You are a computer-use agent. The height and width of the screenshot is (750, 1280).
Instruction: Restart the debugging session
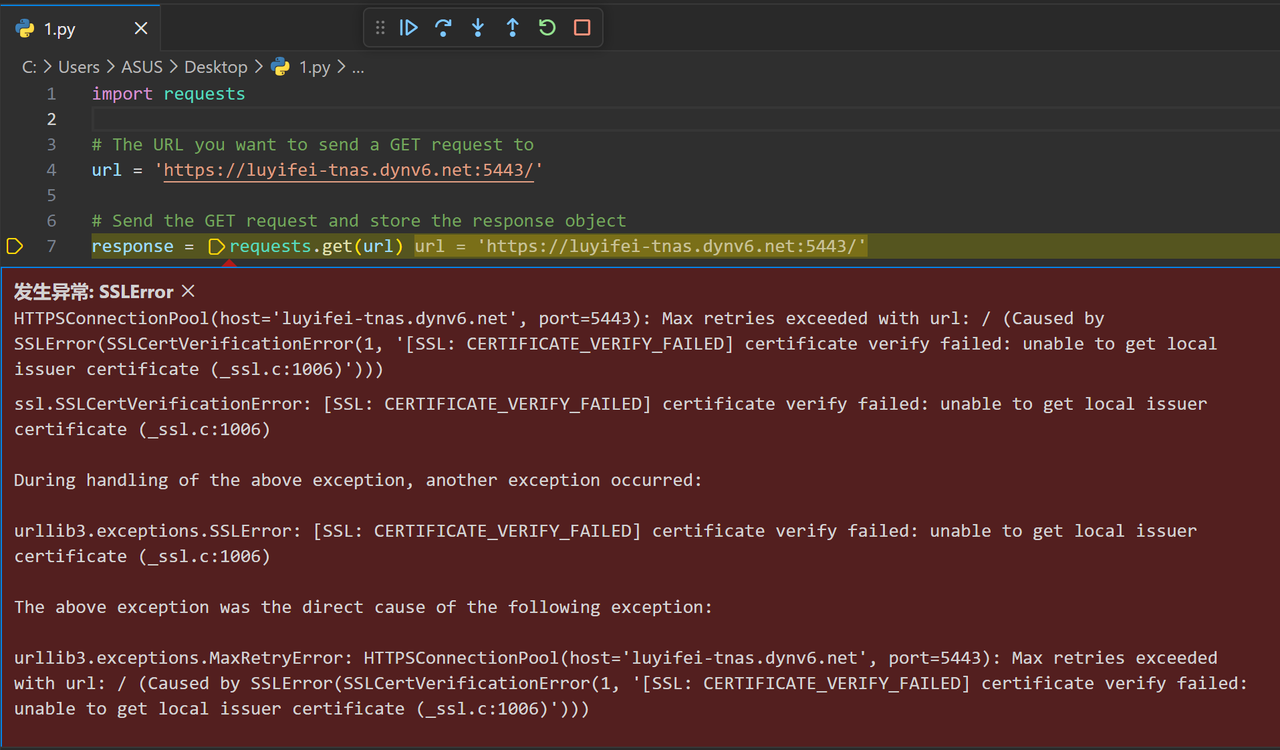[547, 28]
